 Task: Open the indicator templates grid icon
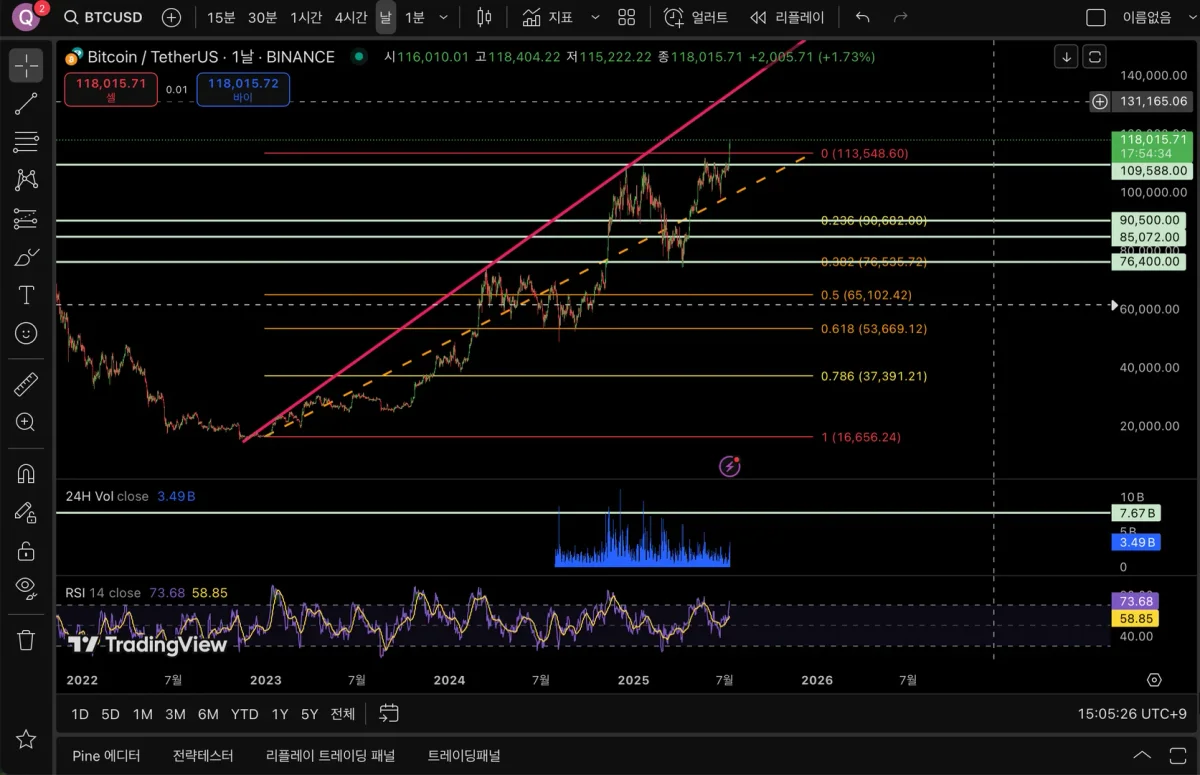[626, 17]
